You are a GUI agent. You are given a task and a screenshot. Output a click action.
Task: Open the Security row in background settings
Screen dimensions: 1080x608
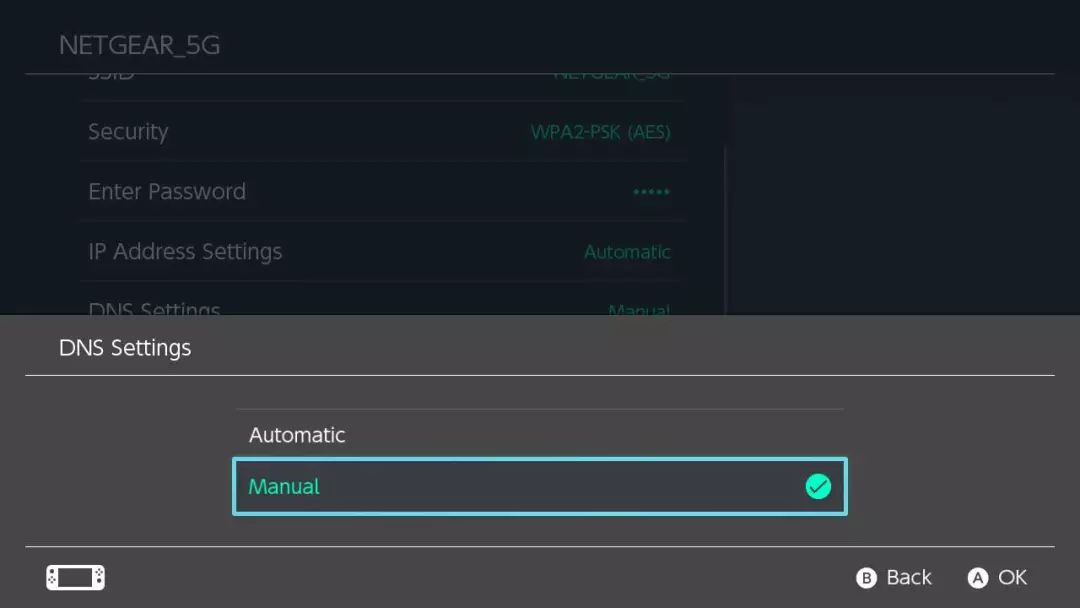click(x=383, y=132)
